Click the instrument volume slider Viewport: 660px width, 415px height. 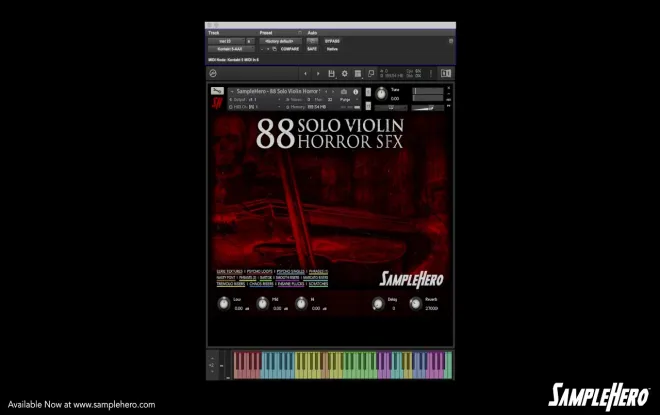point(428,108)
